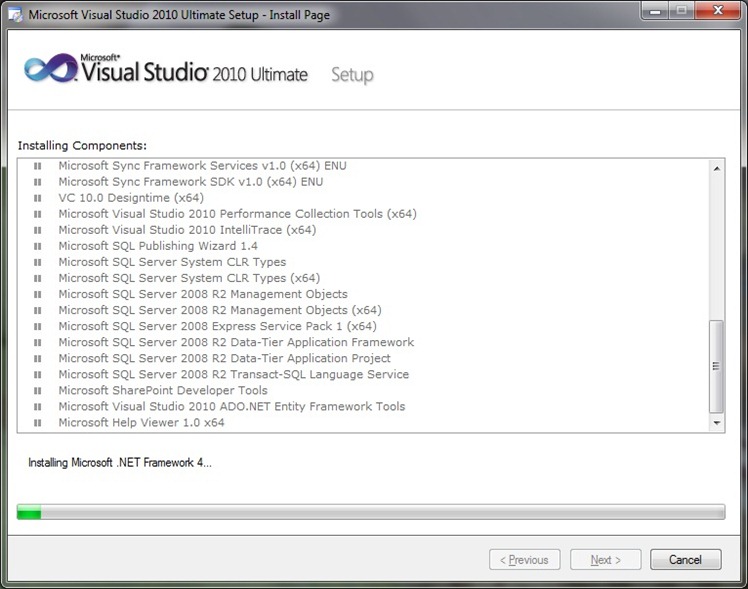
Task: Select SQL Server System CLR Types without x64
Action: (x=172, y=262)
